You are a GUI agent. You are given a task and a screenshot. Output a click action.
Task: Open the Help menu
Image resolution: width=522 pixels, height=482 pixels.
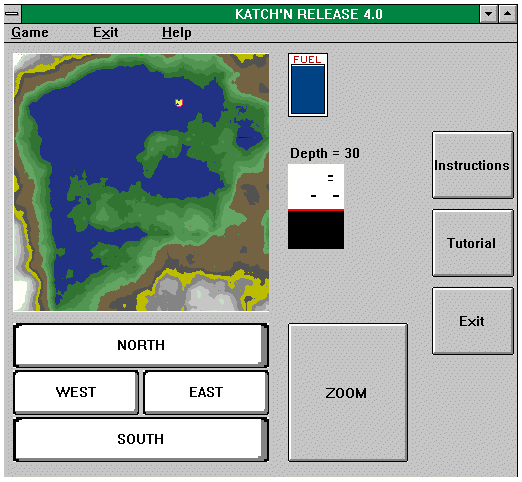coord(177,32)
